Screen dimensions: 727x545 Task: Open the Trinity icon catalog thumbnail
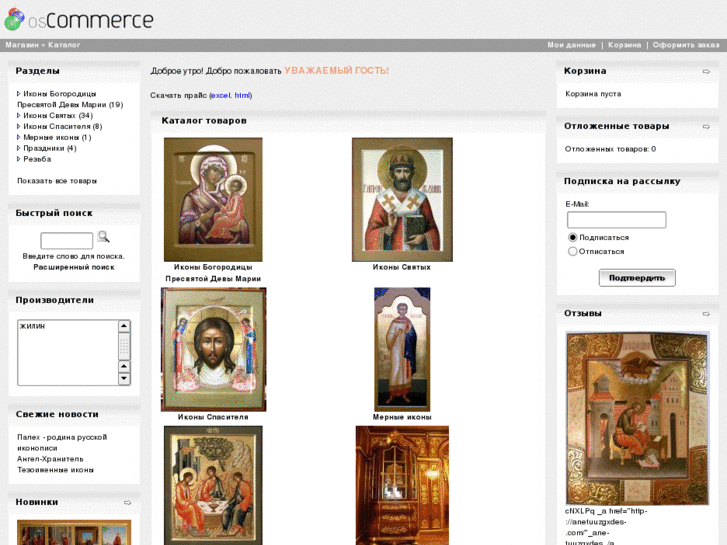coord(213,485)
